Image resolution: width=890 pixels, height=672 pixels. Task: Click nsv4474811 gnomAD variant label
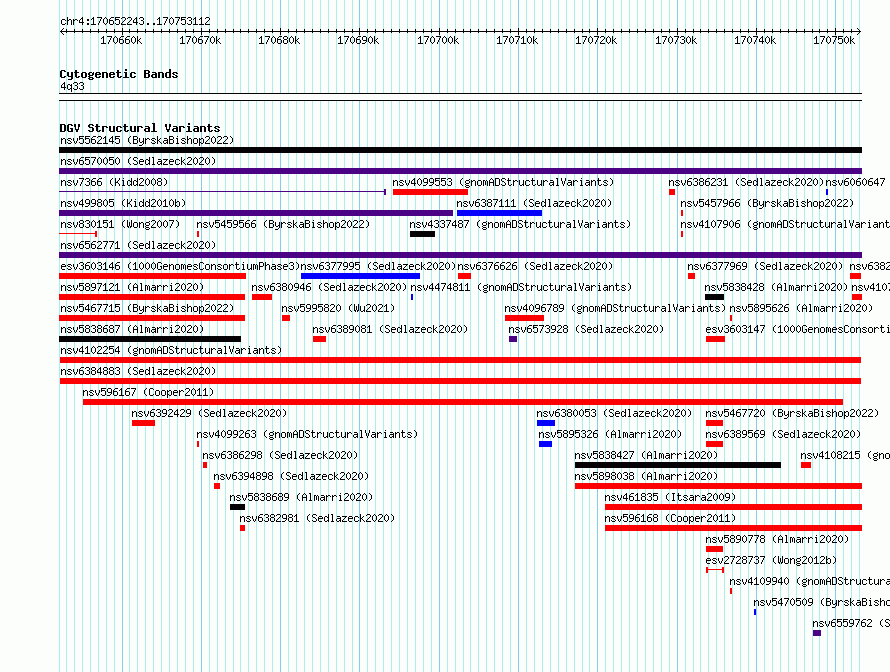(521, 287)
